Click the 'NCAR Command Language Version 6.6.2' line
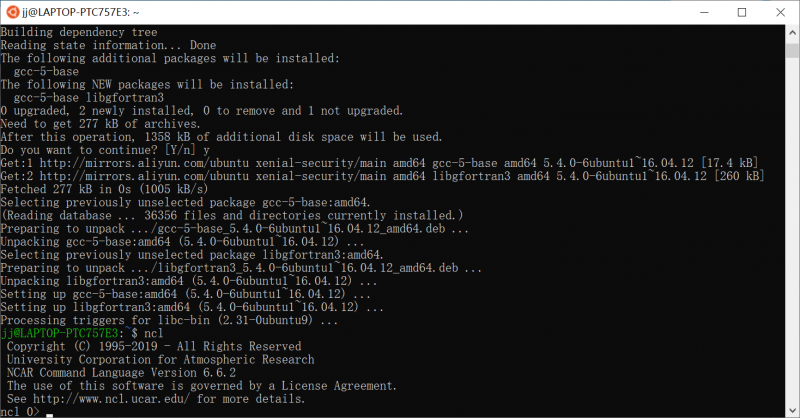 121,372
